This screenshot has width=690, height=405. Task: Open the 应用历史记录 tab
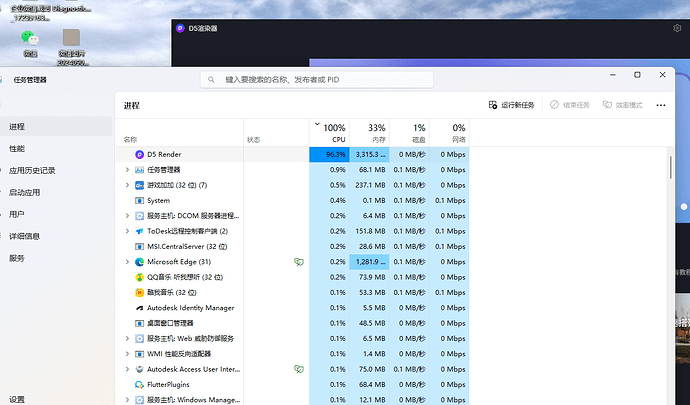tap(56, 171)
